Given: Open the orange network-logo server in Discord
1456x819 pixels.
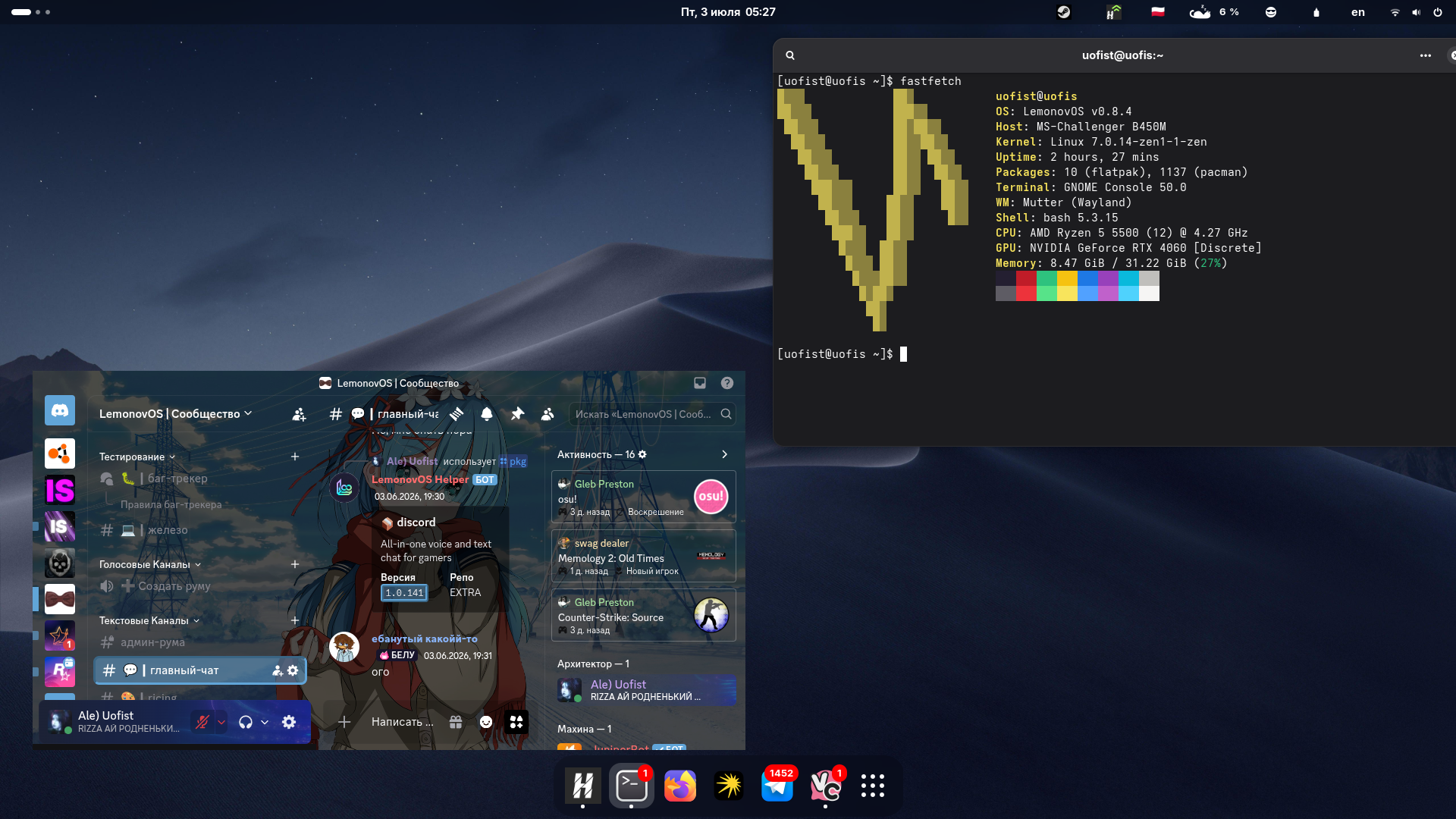Looking at the screenshot, I should click(60, 453).
